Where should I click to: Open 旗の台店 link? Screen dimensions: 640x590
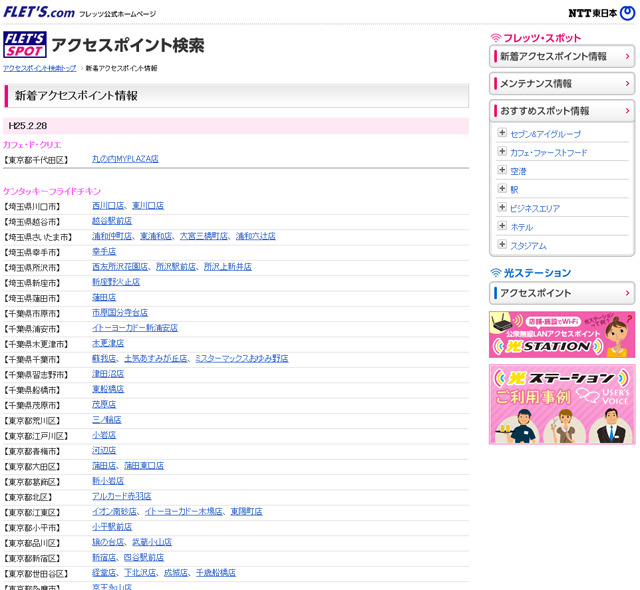coord(108,542)
